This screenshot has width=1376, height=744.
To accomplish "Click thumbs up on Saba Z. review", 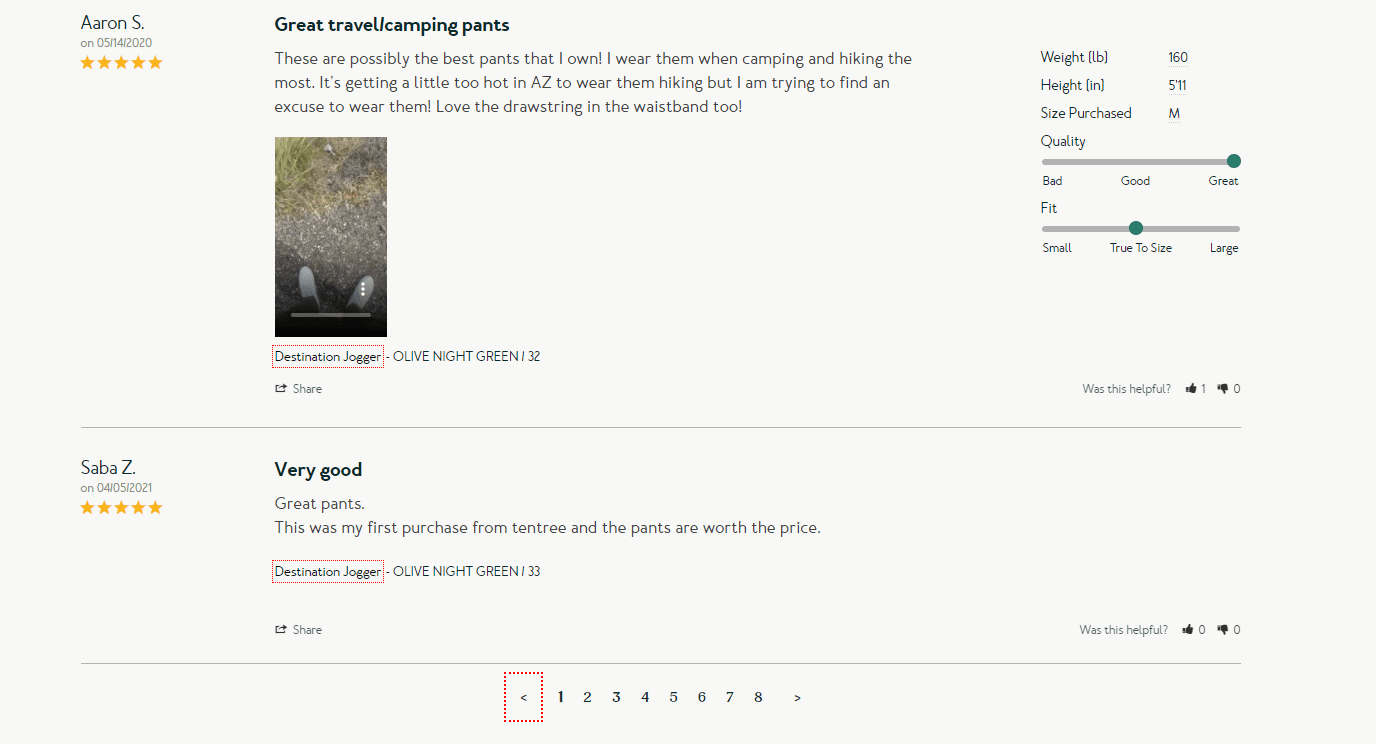I will [1188, 630].
